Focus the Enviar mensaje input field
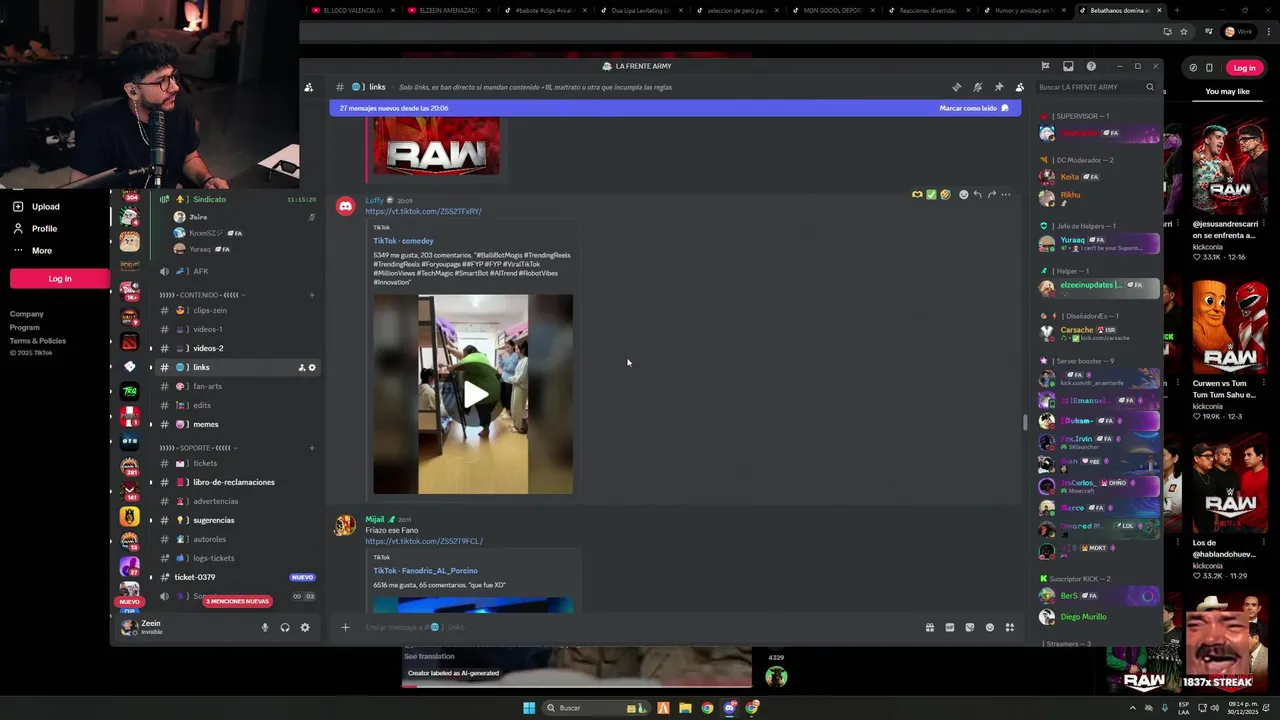This screenshot has width=1280, height=720. (x=640, y=627)
